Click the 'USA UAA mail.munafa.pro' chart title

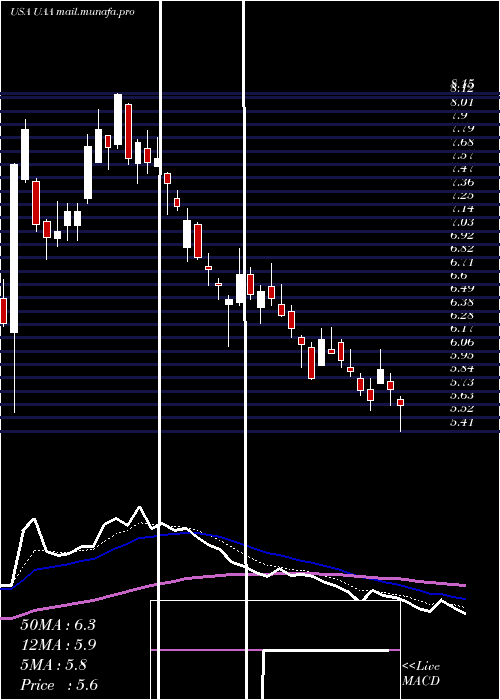tap(72, 12)
